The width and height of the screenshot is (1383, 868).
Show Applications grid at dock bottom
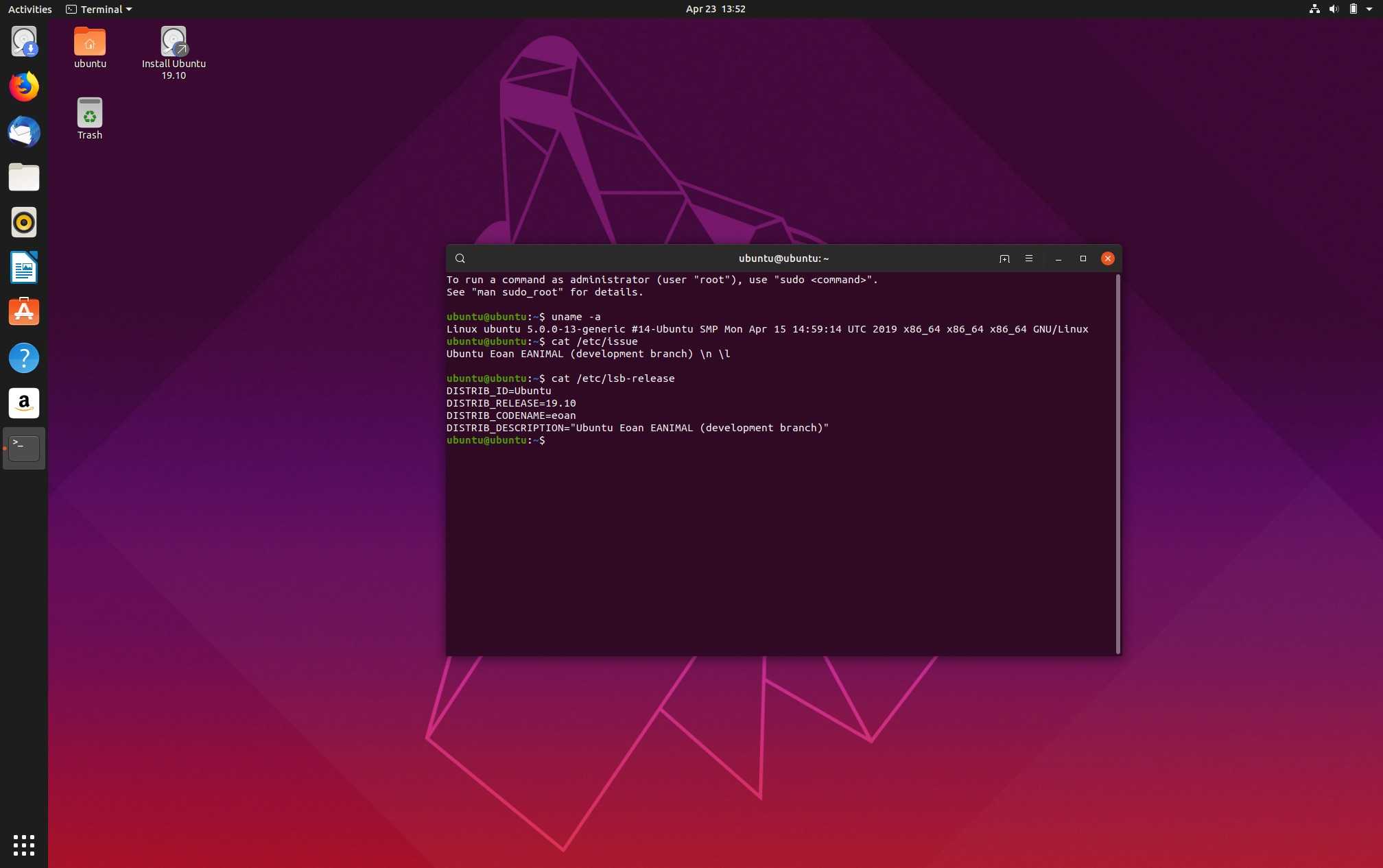coord(24,845)
